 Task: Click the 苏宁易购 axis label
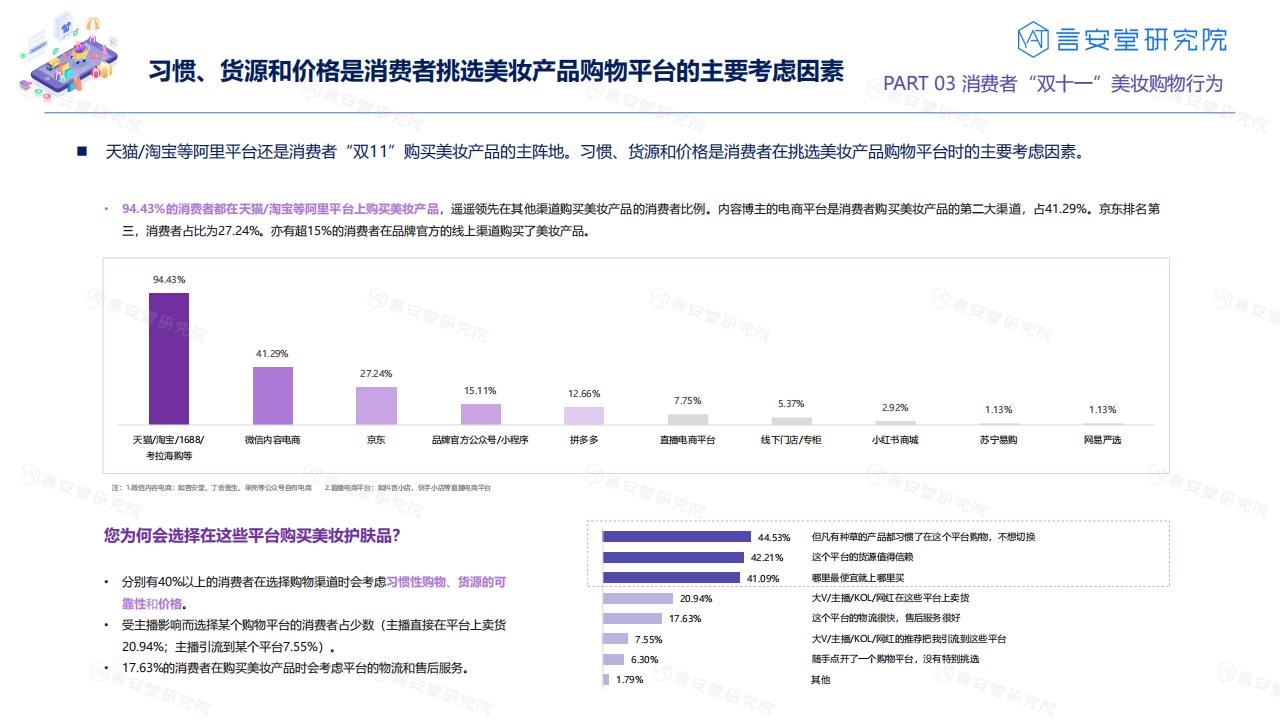999,440
